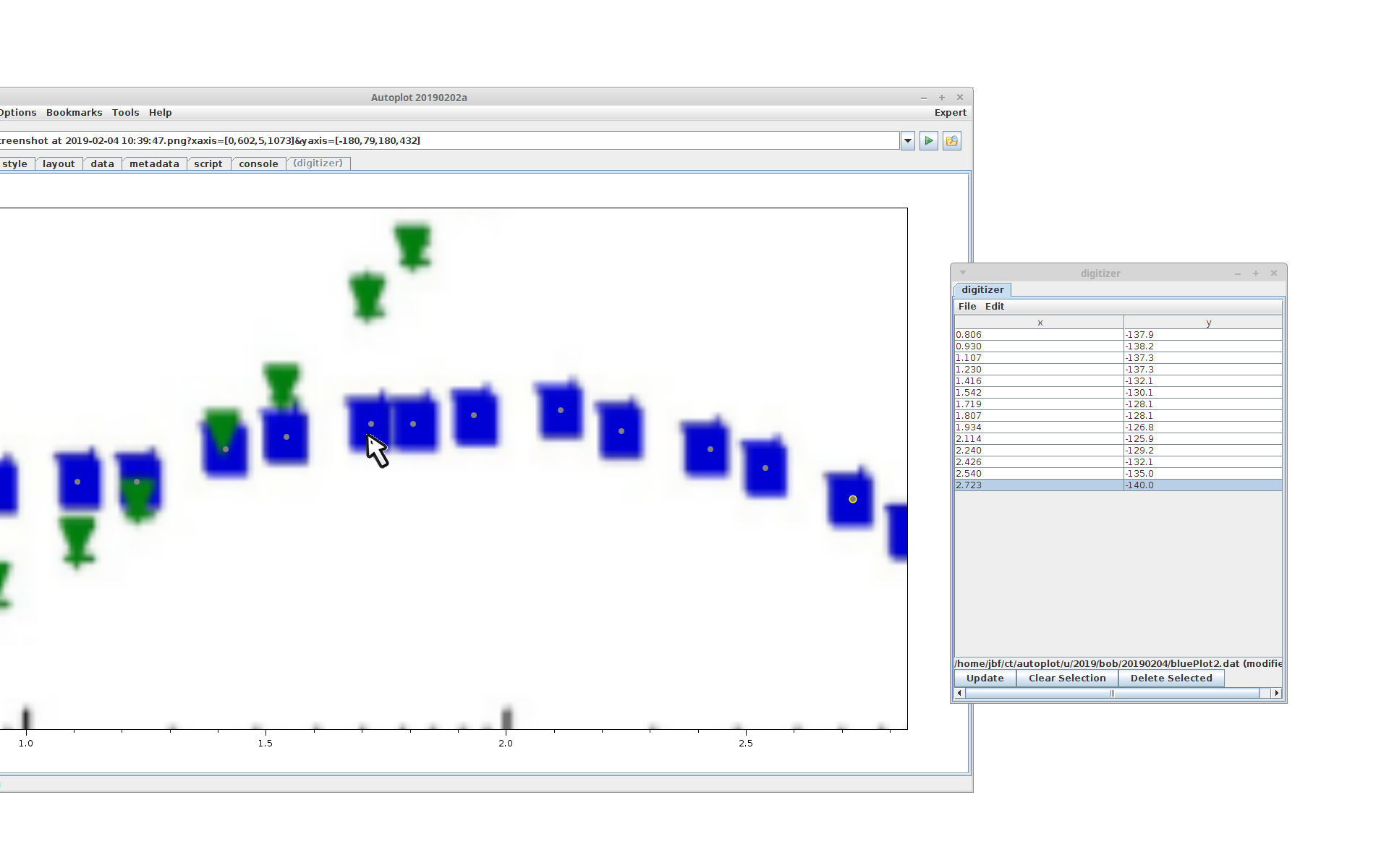1389x868 pixels.
Task: Select the row with x 0.930
Action: coord(1118,346)
